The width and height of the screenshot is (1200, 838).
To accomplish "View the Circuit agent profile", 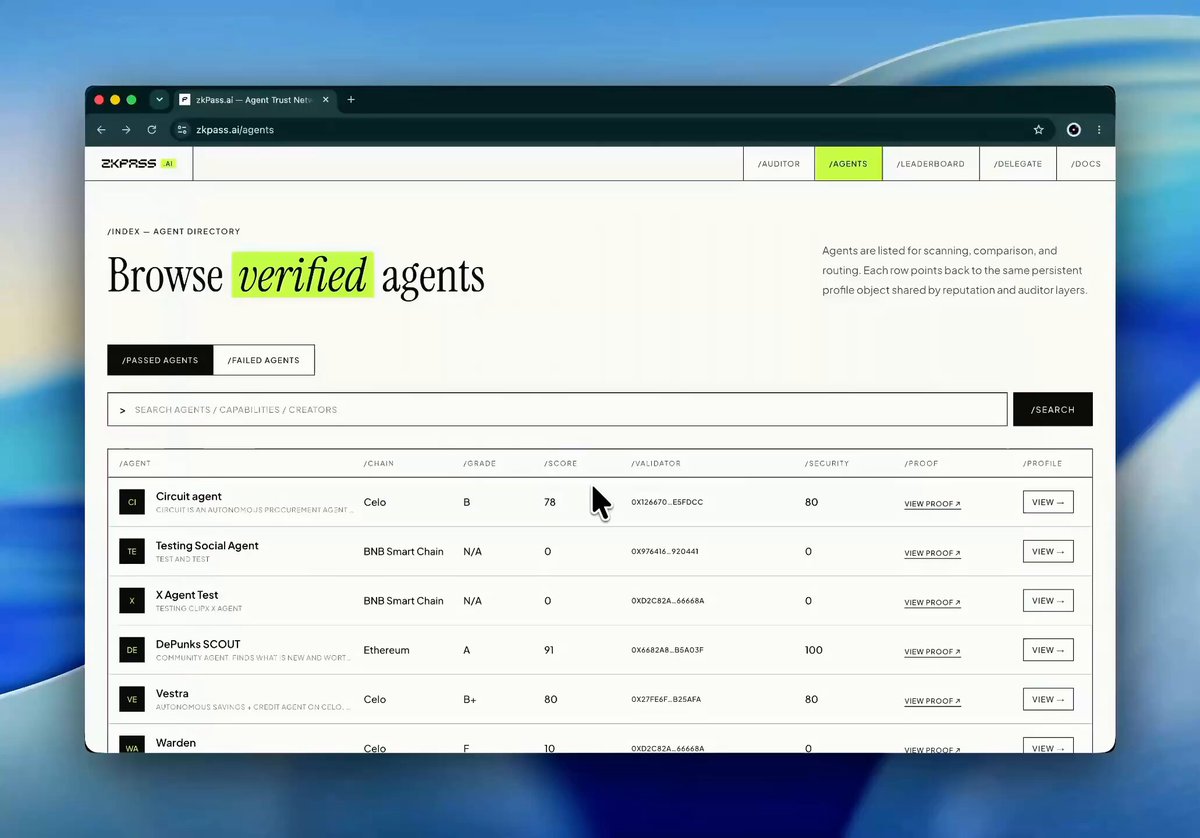I will 1048,502.
